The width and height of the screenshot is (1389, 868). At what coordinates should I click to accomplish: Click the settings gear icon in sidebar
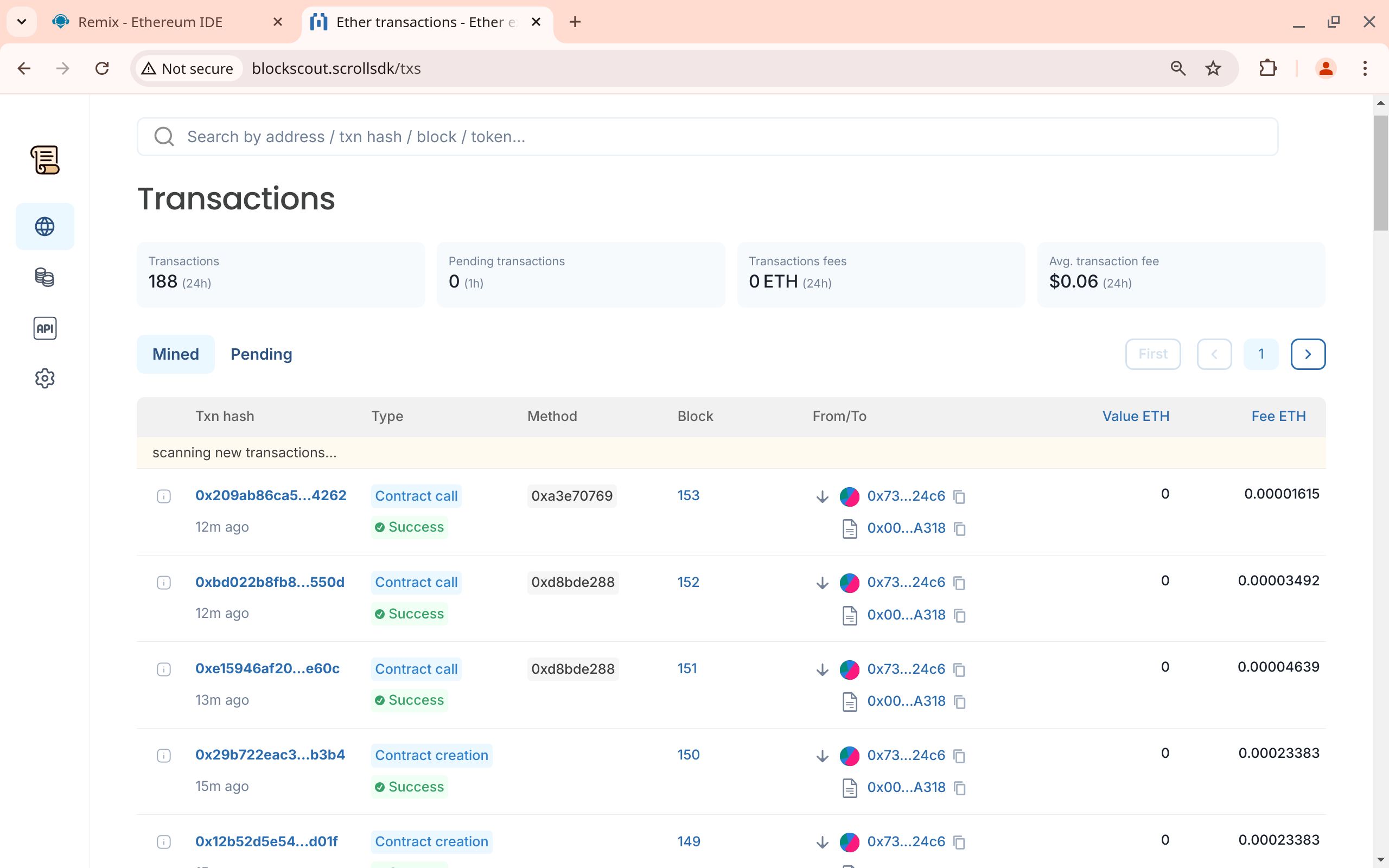point(45,378)
